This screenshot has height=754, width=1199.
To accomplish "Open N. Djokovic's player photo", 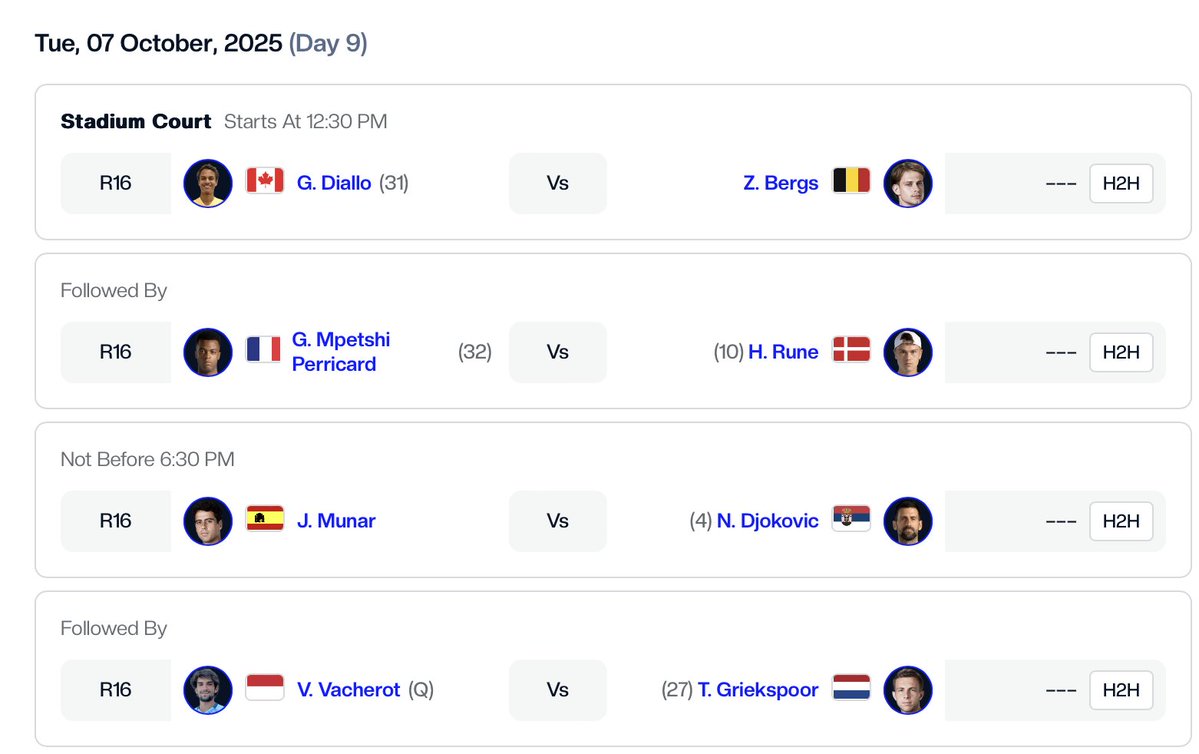I will [x=908, y=521].
